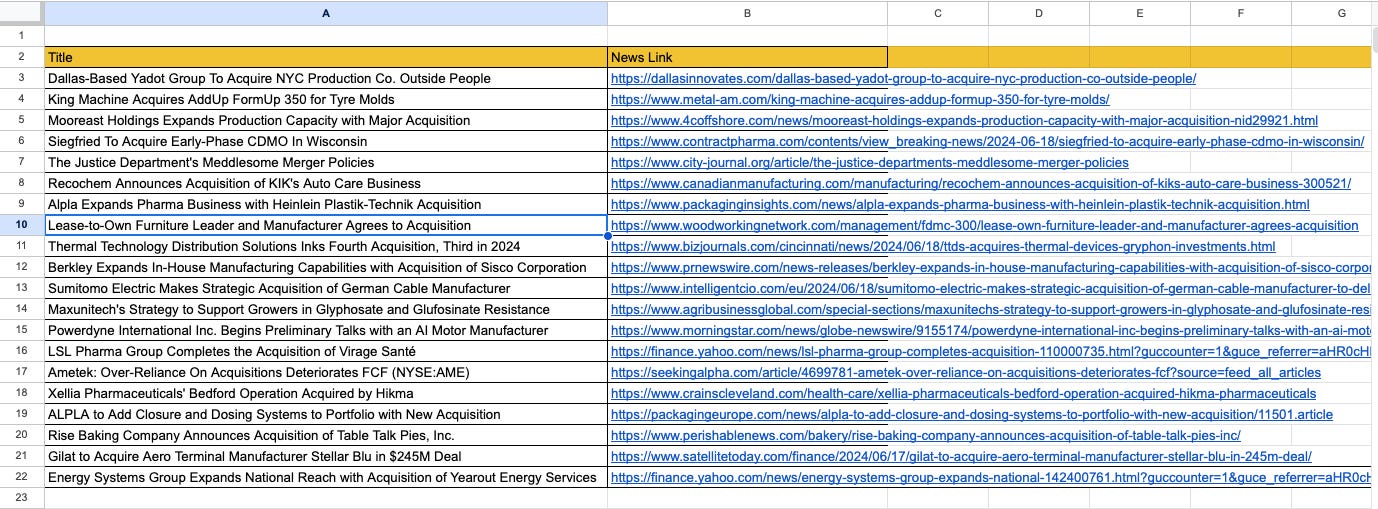Open the seekingalpha.com Ametek link
This screenshot has height=509, width=1378.
[x=966, y=372]
